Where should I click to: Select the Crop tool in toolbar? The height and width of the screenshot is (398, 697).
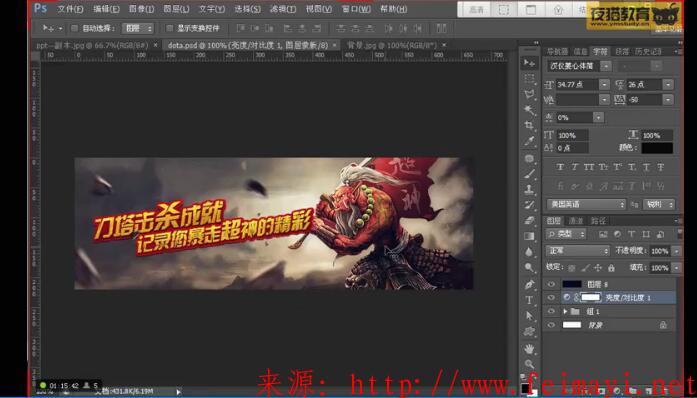(x=529, y=125)
